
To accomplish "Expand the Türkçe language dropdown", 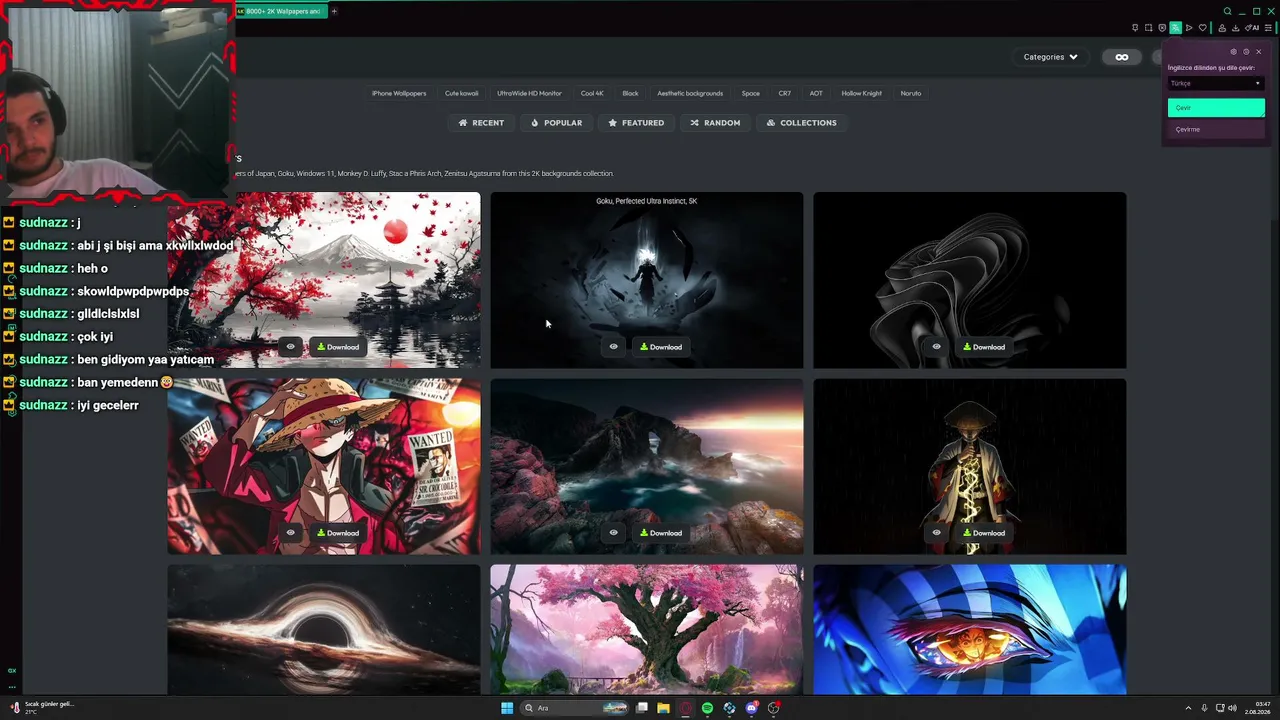I will (1216, 83).
